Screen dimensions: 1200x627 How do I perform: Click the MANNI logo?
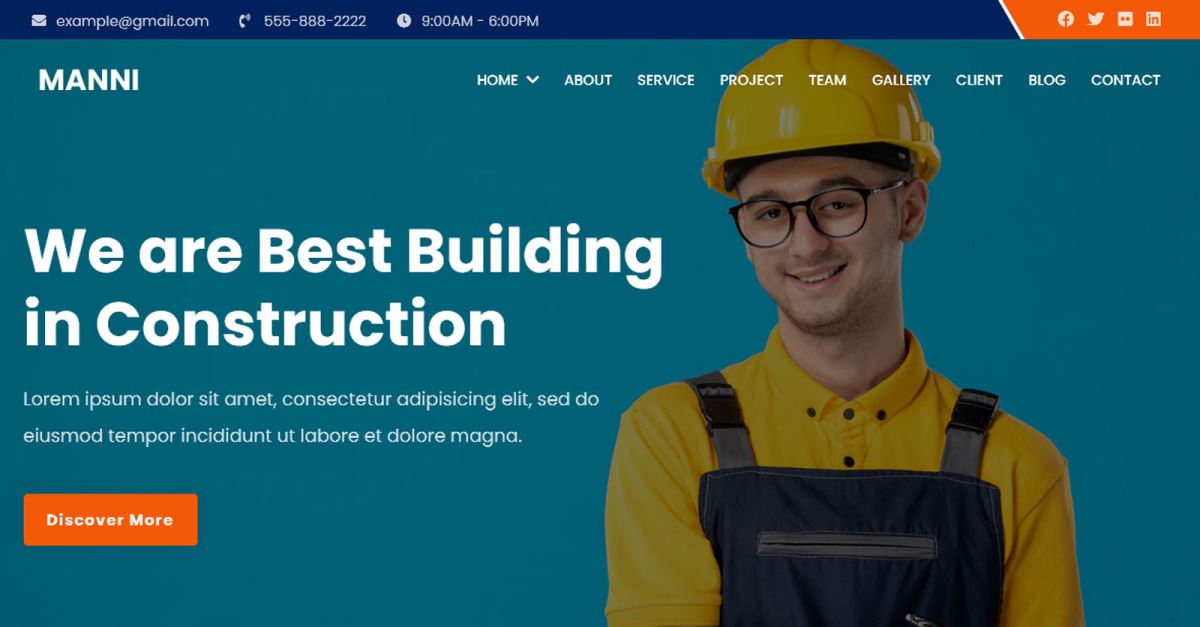pyautogui.click(x=89, y=80)
